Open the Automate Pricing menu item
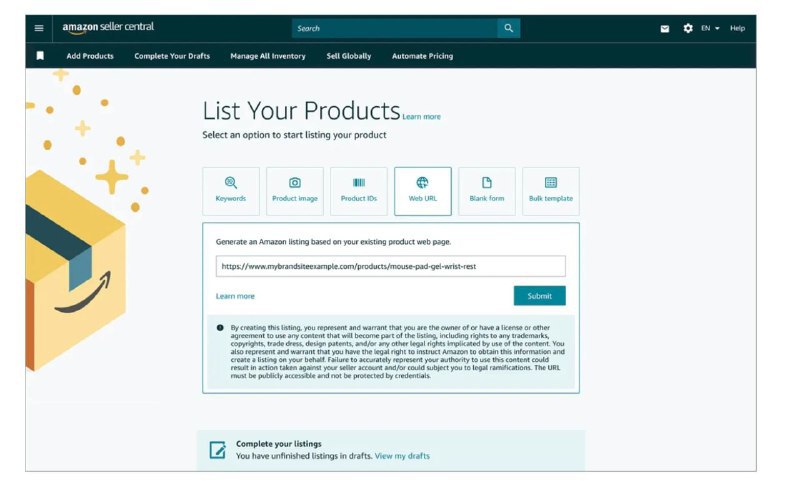Viewport: 800px width, 500px height. tap(422, 56)
